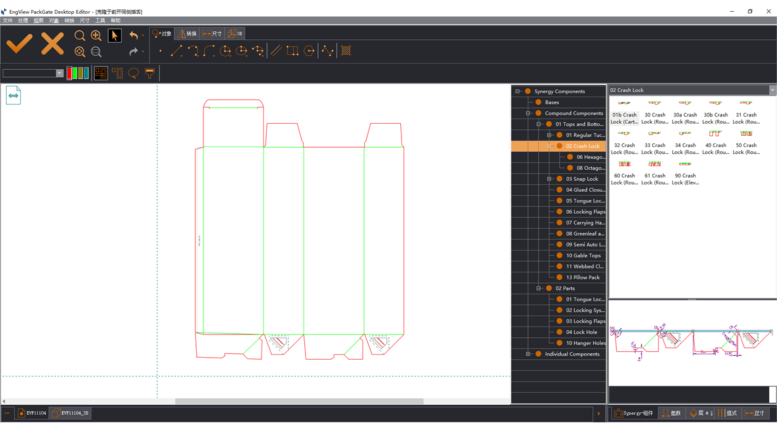Open the undo history dropdown arrow
The width and height of the screenshot is (777, 423).
coord(143,36)
